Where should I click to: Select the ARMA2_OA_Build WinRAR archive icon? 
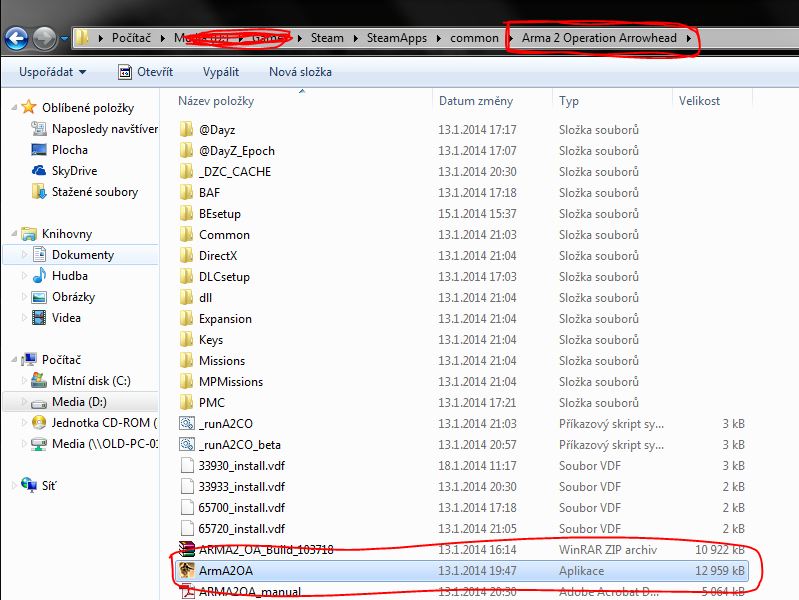point(187,549)
